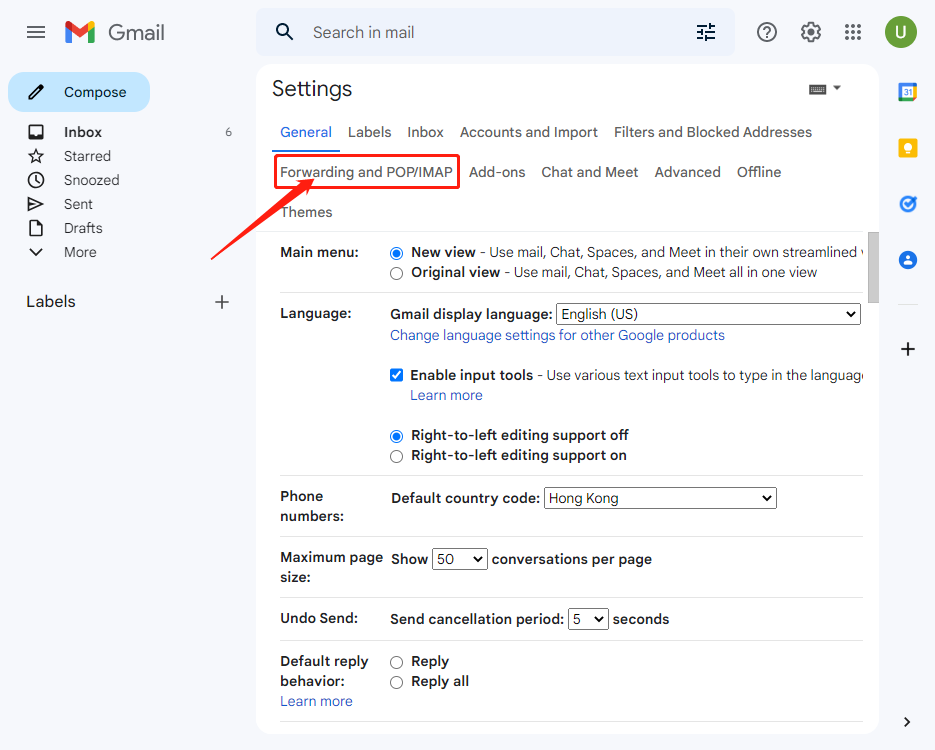Uncheck Enable input tools checkbox
This screenshot has height=750, width=935.
pyautogui.click(x=397, y=376)
